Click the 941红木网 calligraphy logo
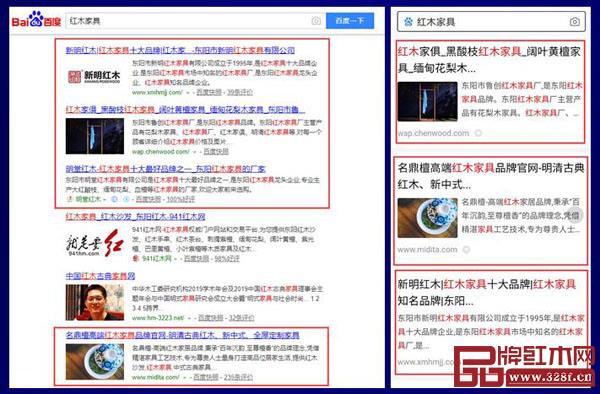 click(94, 243)
